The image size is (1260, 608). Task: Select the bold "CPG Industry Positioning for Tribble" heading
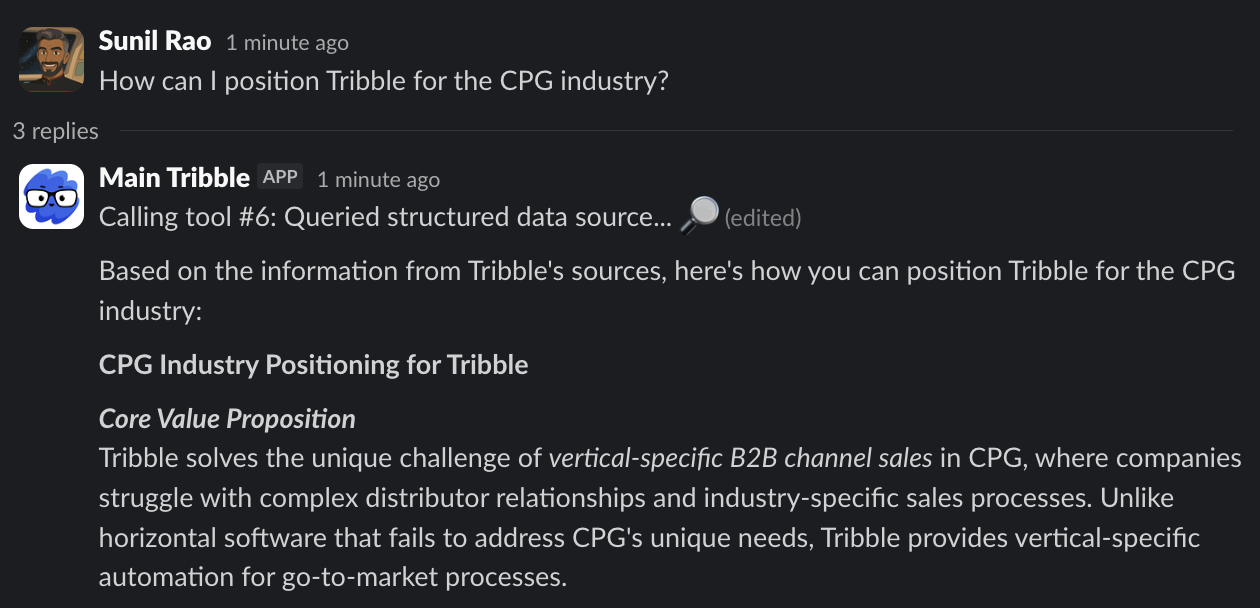pos(312,364)
